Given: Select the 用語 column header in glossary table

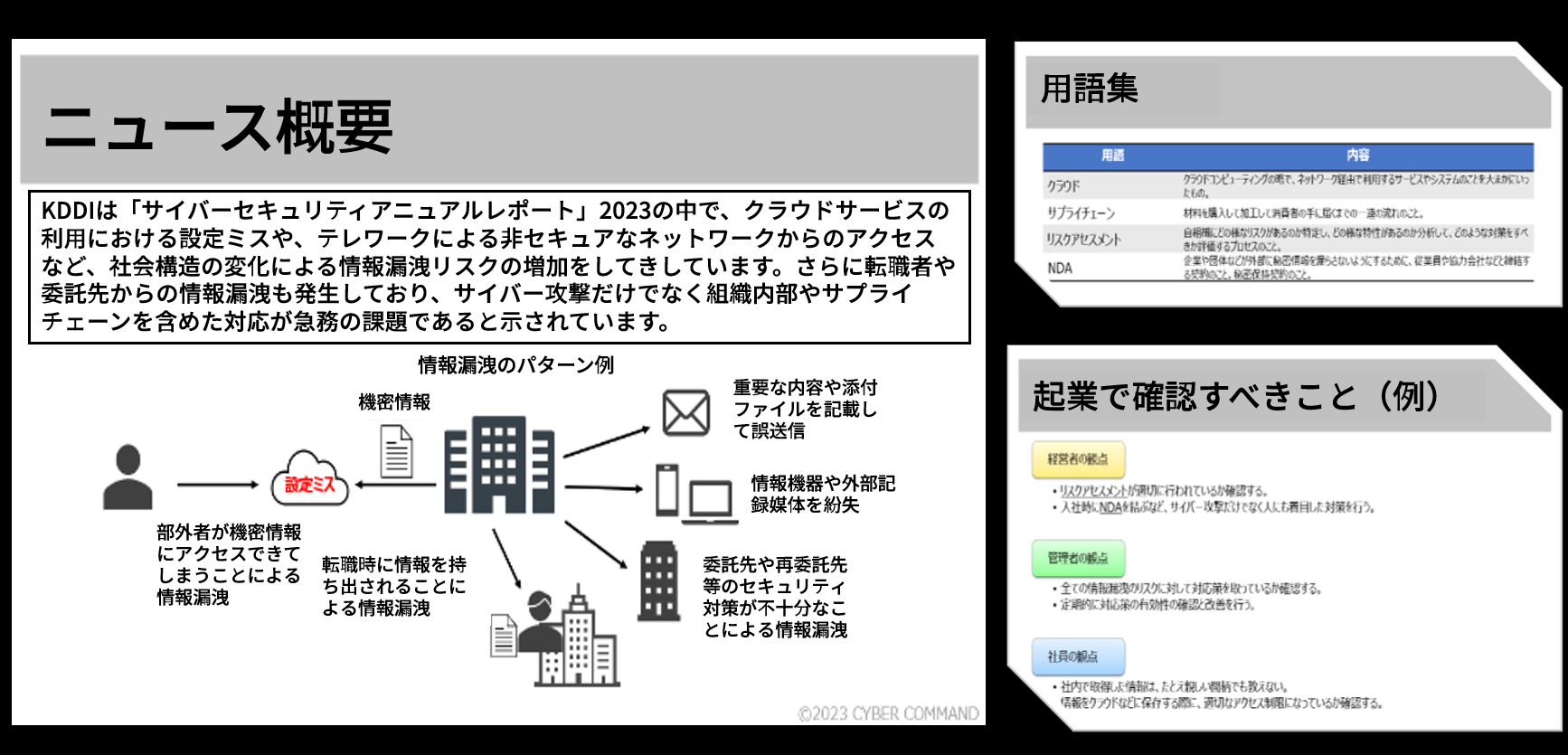Looking at the screenshot, I should pyautogui.click(x=1112, y=156).
